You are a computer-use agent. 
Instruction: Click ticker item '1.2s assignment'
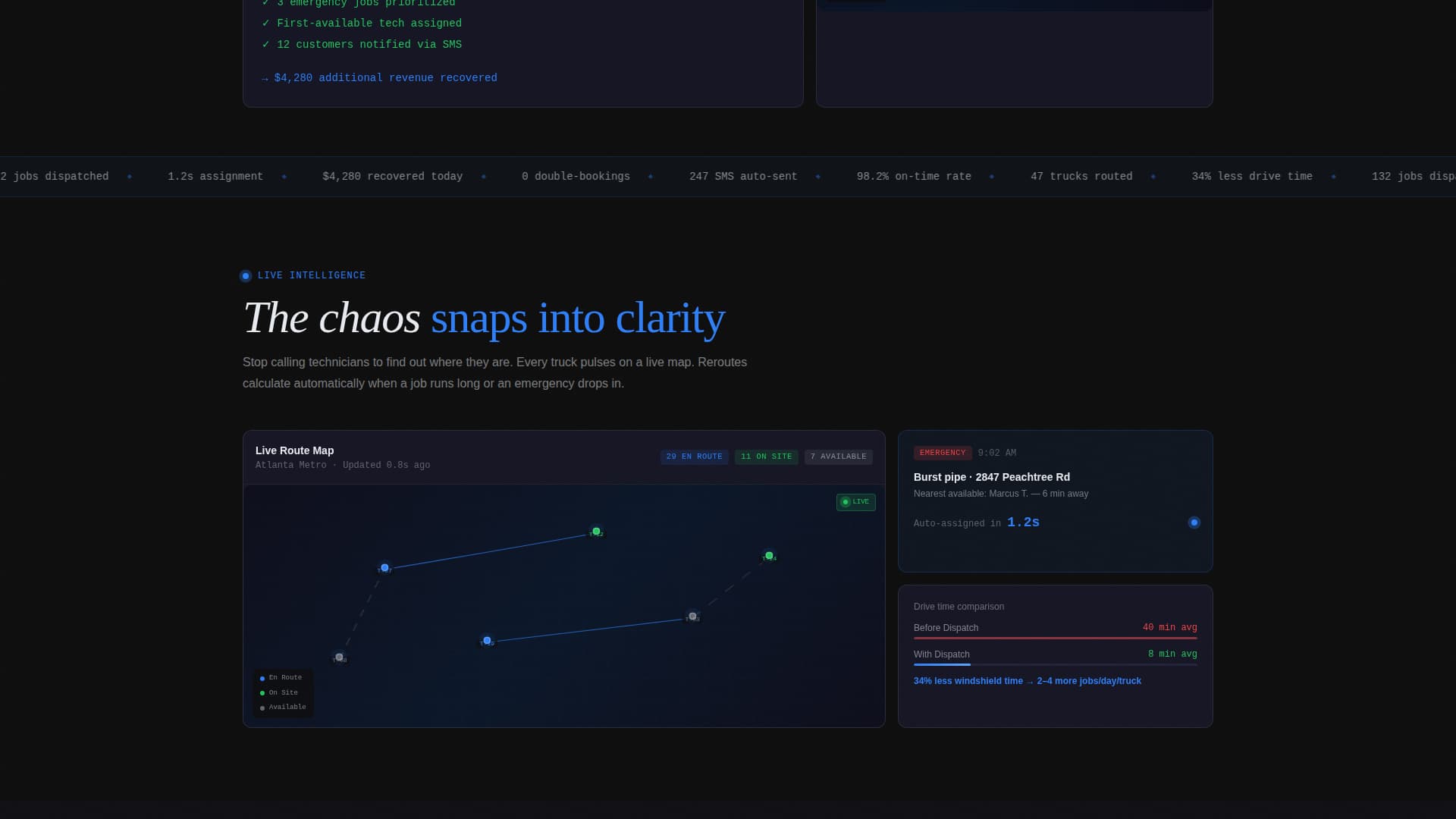[215, 177]
